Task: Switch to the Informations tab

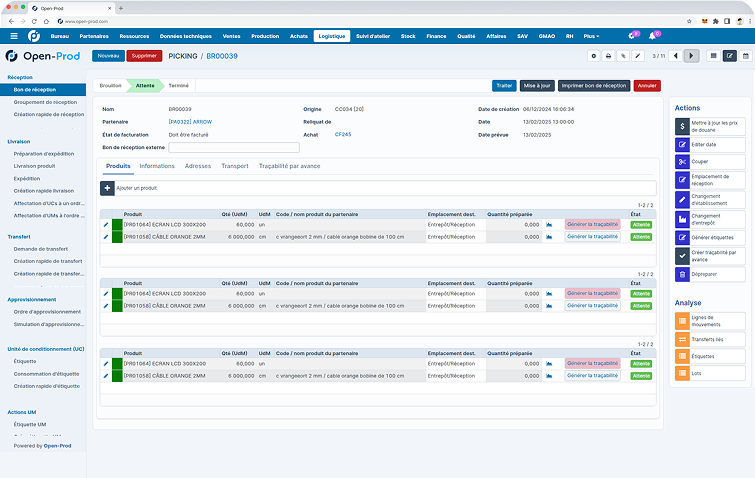Action: point(157,166)
